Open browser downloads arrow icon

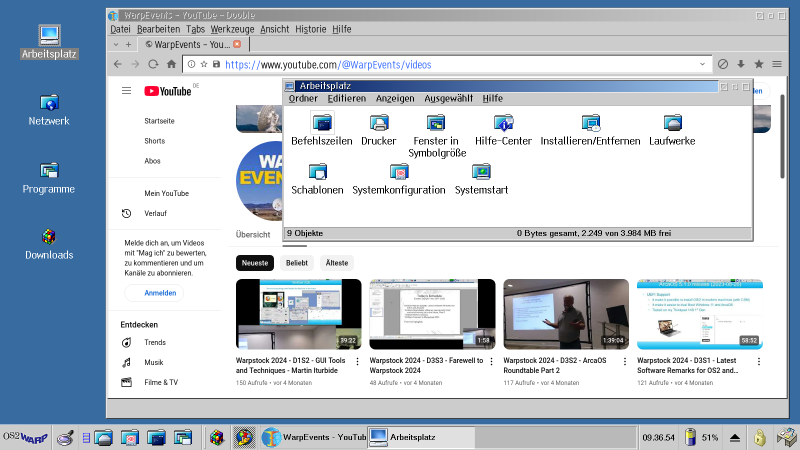(741, 64)
